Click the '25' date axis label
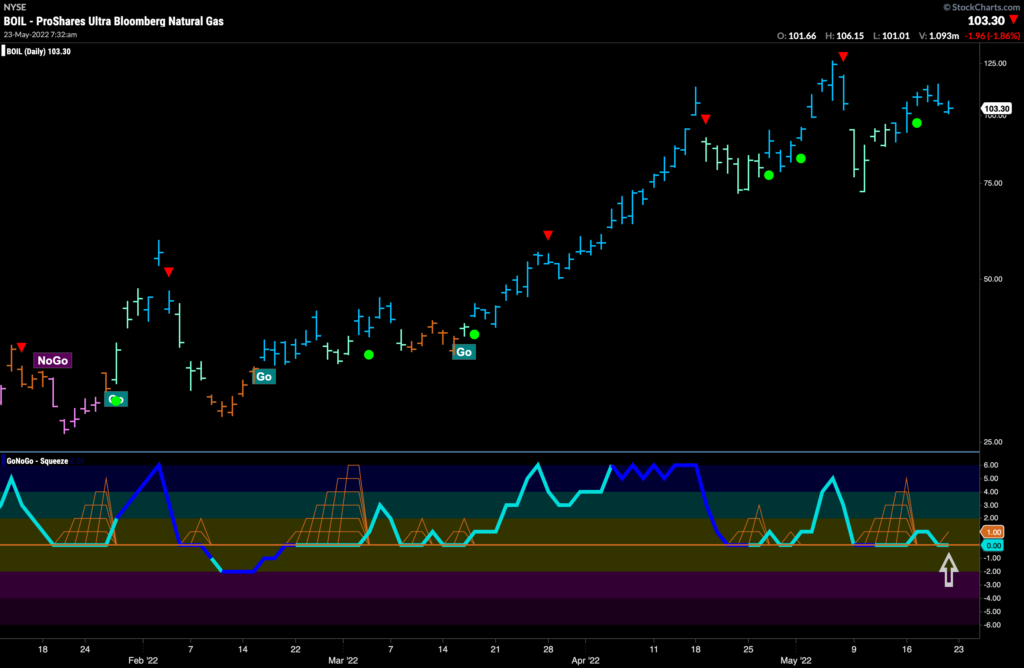This screenshot has height=668, width=1024. tap(748, 649)
